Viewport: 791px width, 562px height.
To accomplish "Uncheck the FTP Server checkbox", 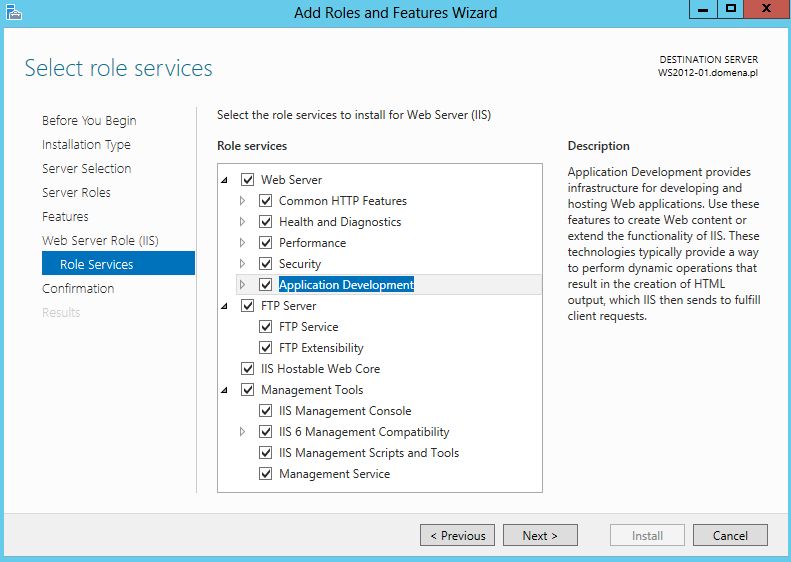I will (x=247, y=306).
